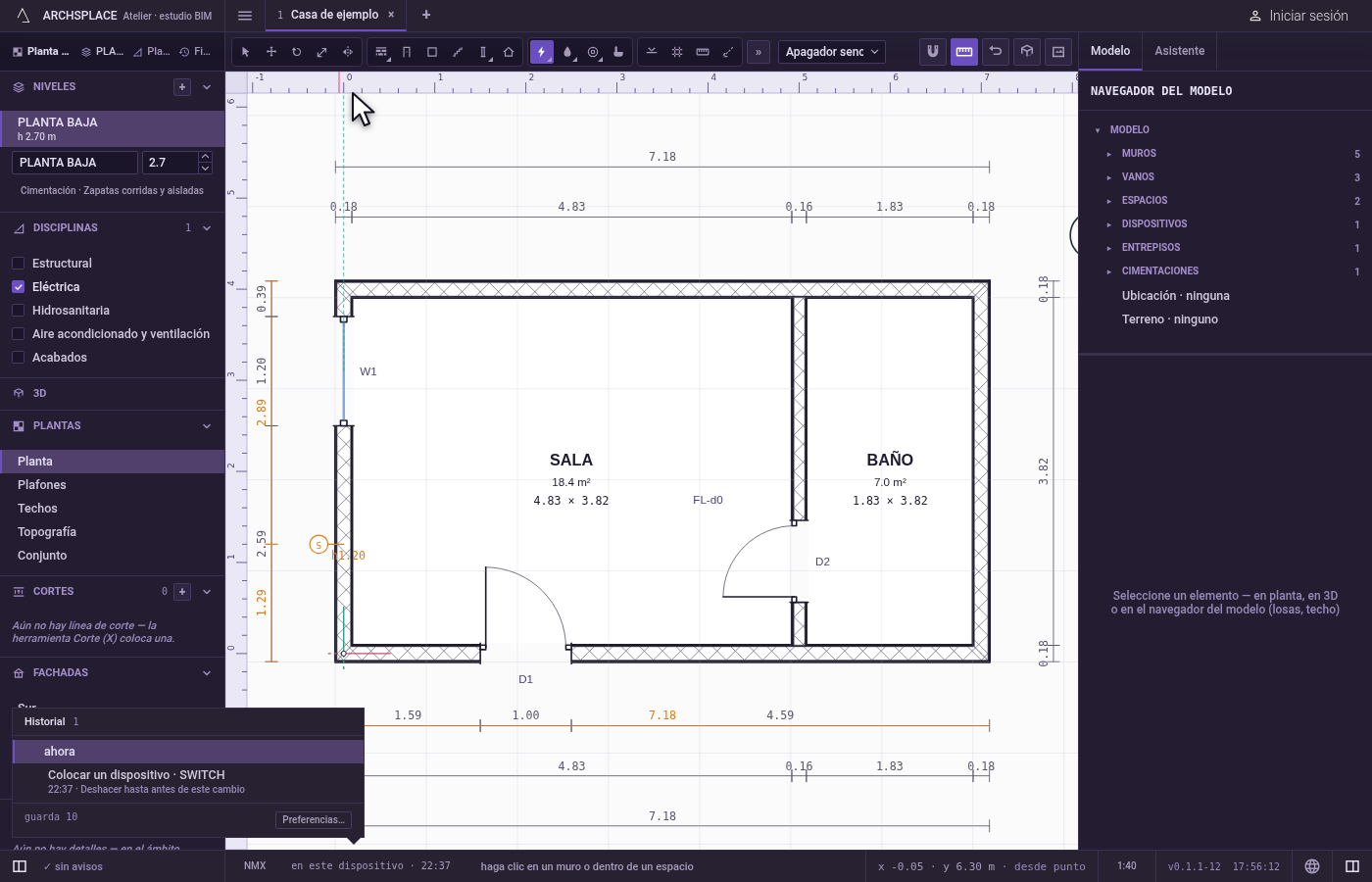1372x882 pixels.
Task: Enable the Estructural discipline checkbox
Action: click(x=18, y=264)
